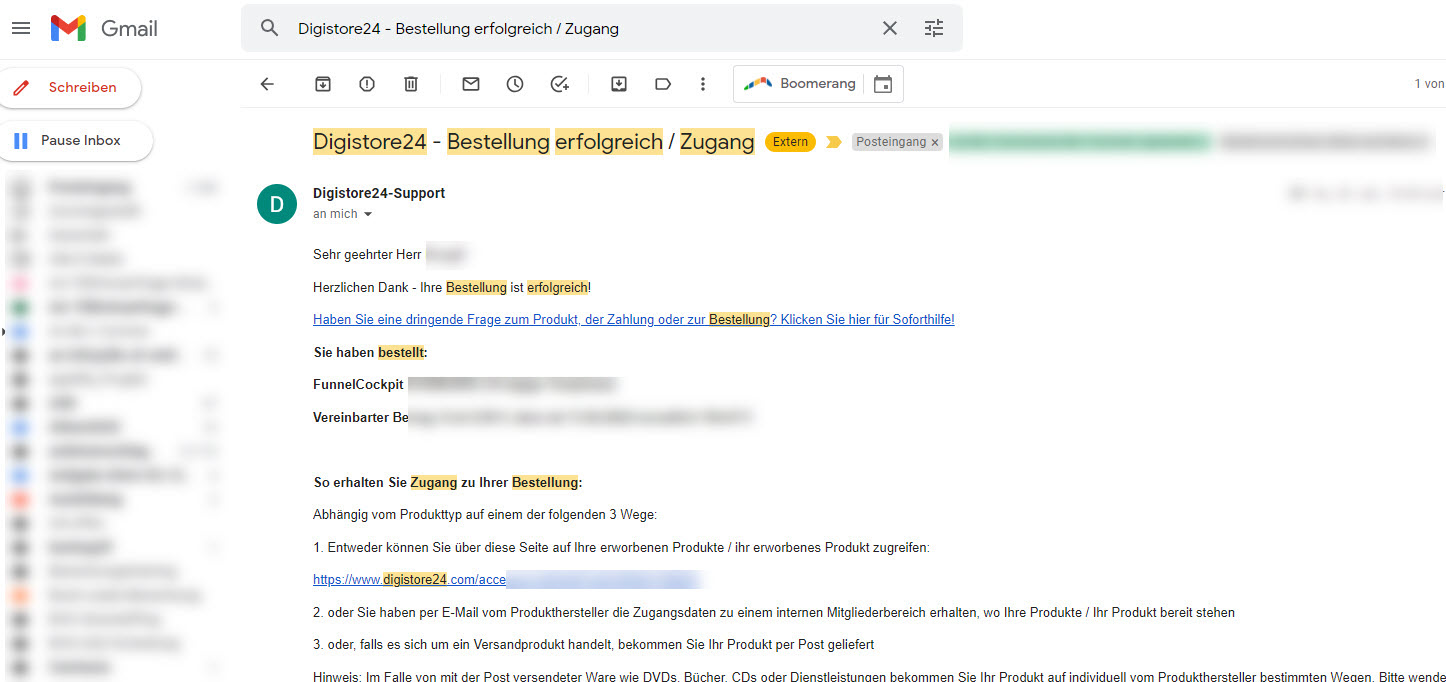Viewport: 1446px width, 682px height.
Task: Click the FunnelCockpit product name
Action: coord(358,384)
